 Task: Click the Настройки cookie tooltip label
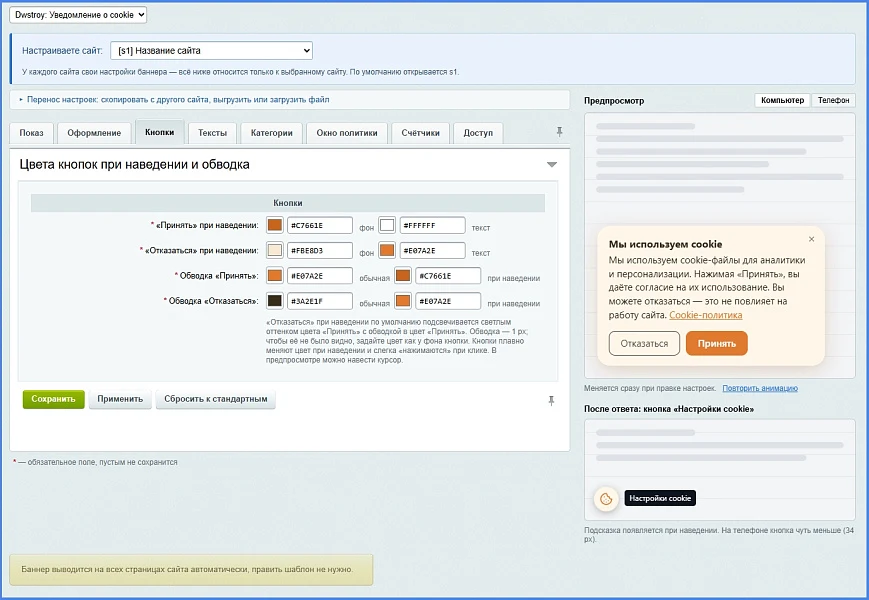point(660,498)
